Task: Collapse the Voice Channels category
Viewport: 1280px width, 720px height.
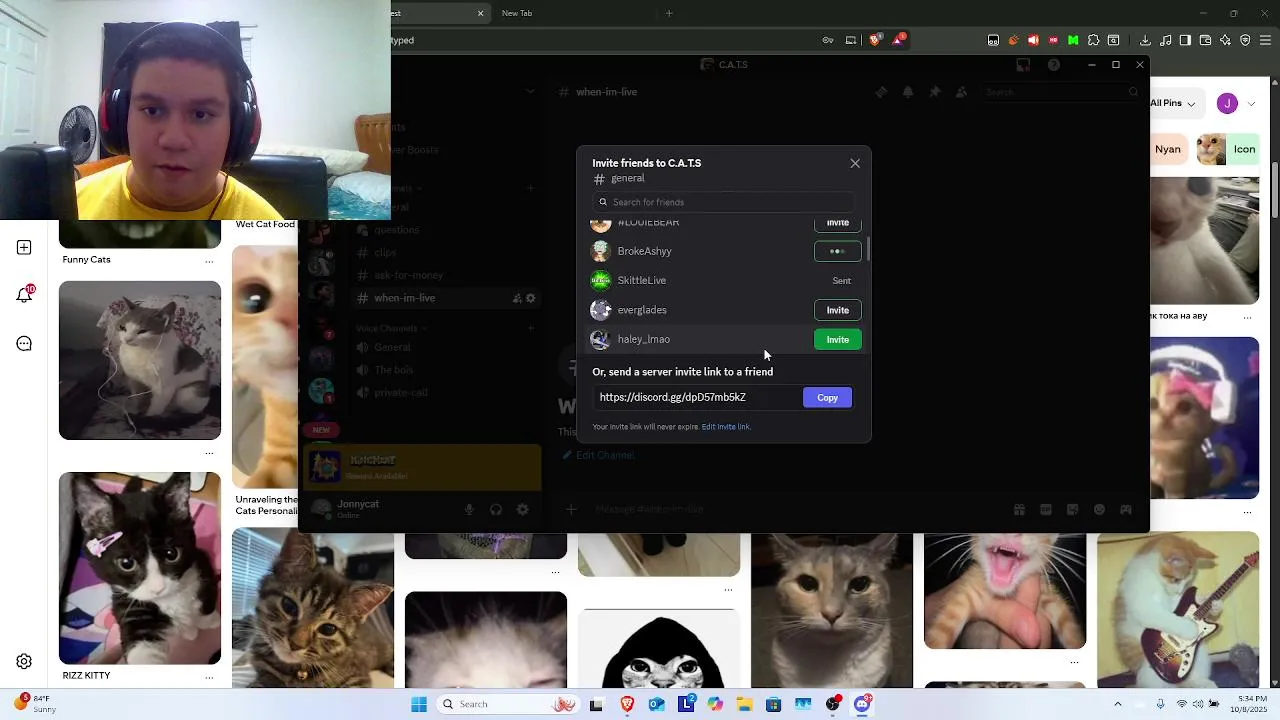Action: pyautogui.click(x=390, y=328)
